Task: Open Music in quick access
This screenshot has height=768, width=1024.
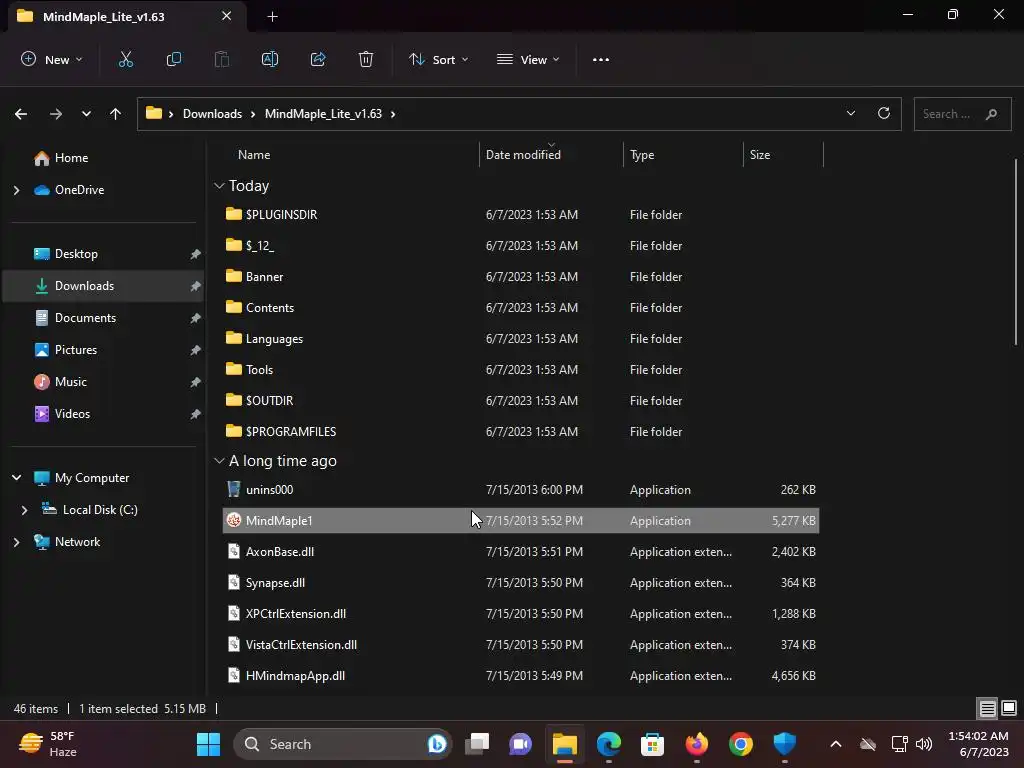Action: tap(71, 382)
